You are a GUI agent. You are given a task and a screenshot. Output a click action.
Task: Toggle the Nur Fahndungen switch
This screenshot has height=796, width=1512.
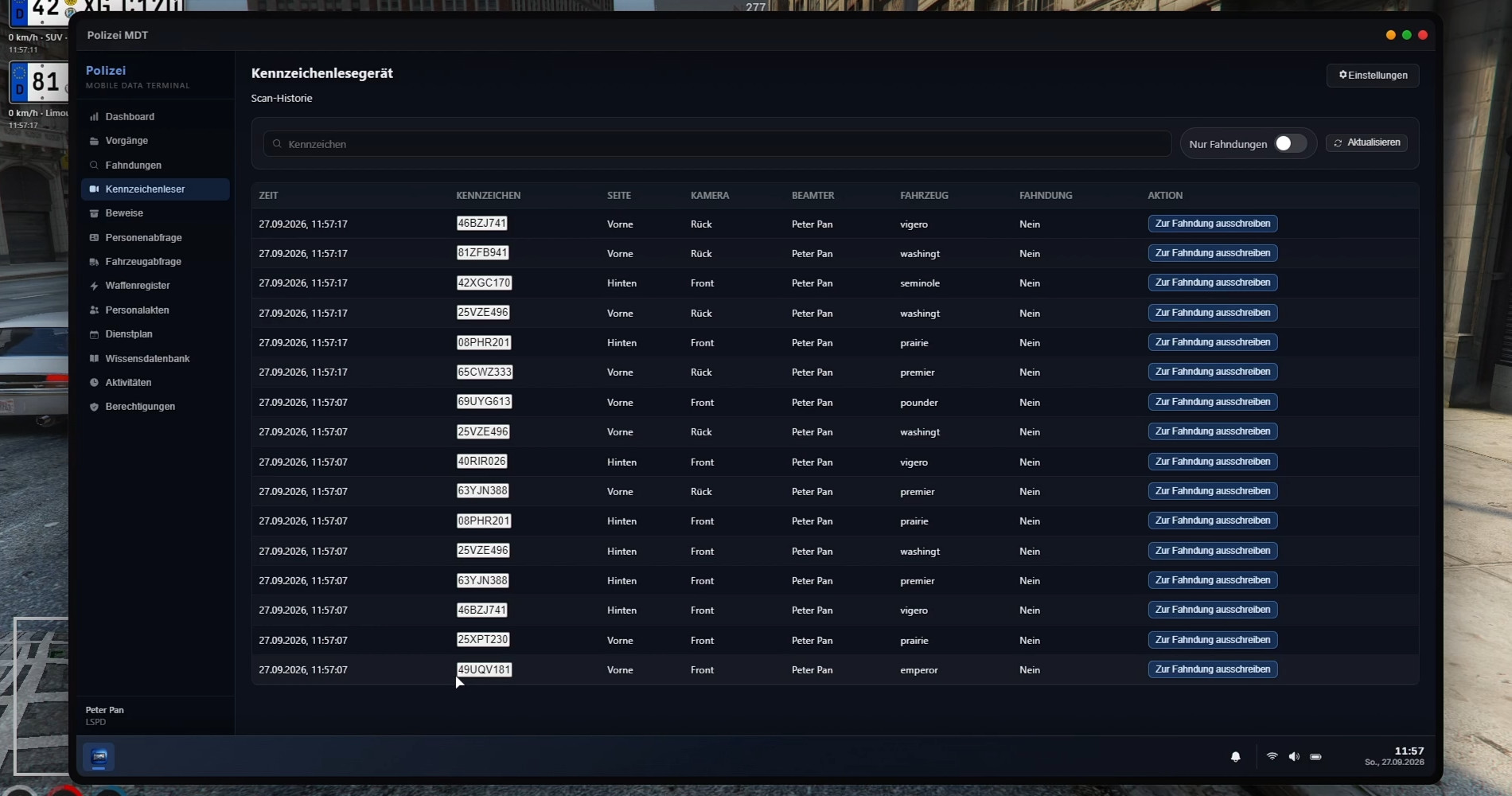(1290, 143)
